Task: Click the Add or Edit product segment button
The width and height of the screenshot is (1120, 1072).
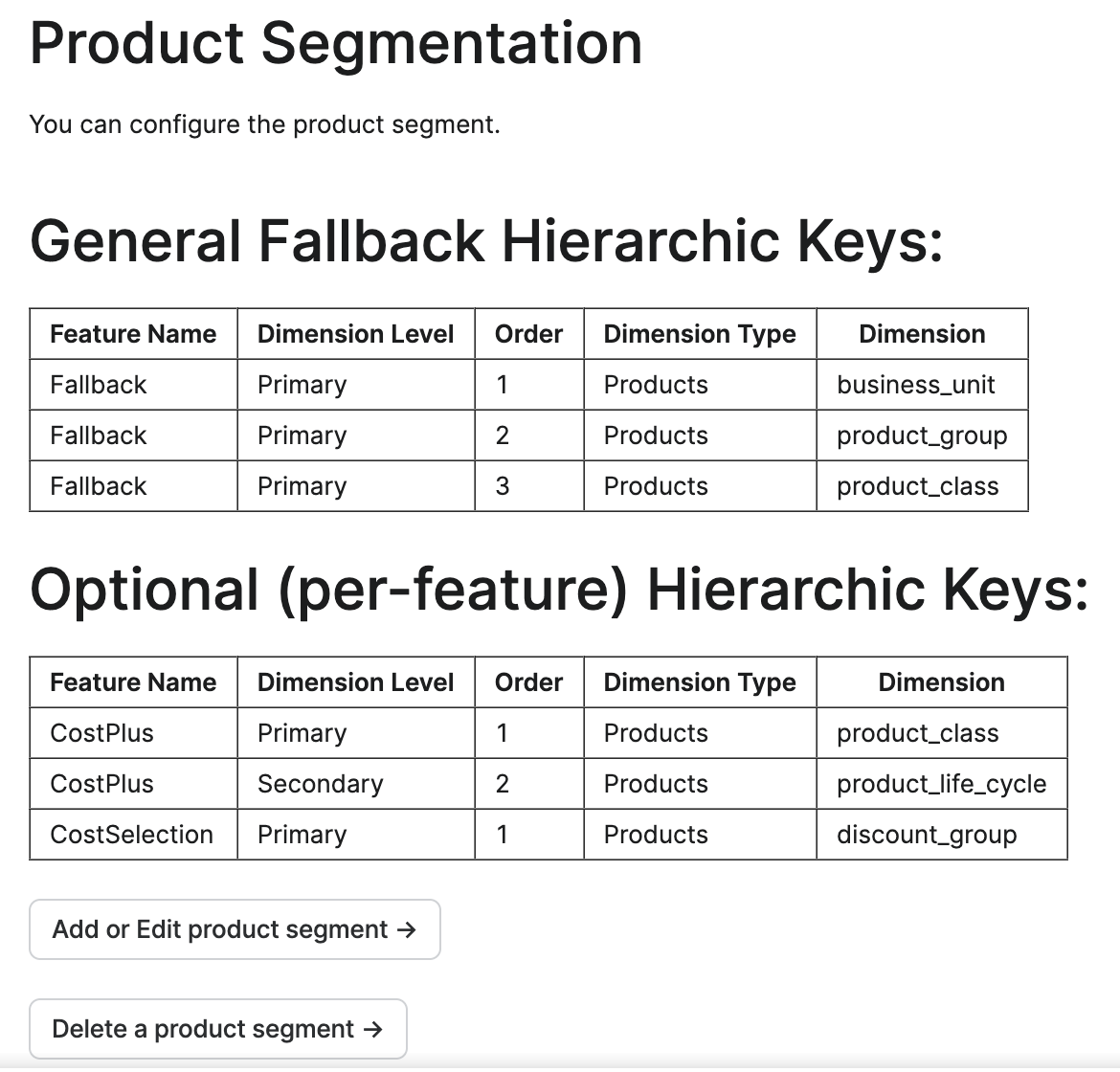Action: click(234, 929)
